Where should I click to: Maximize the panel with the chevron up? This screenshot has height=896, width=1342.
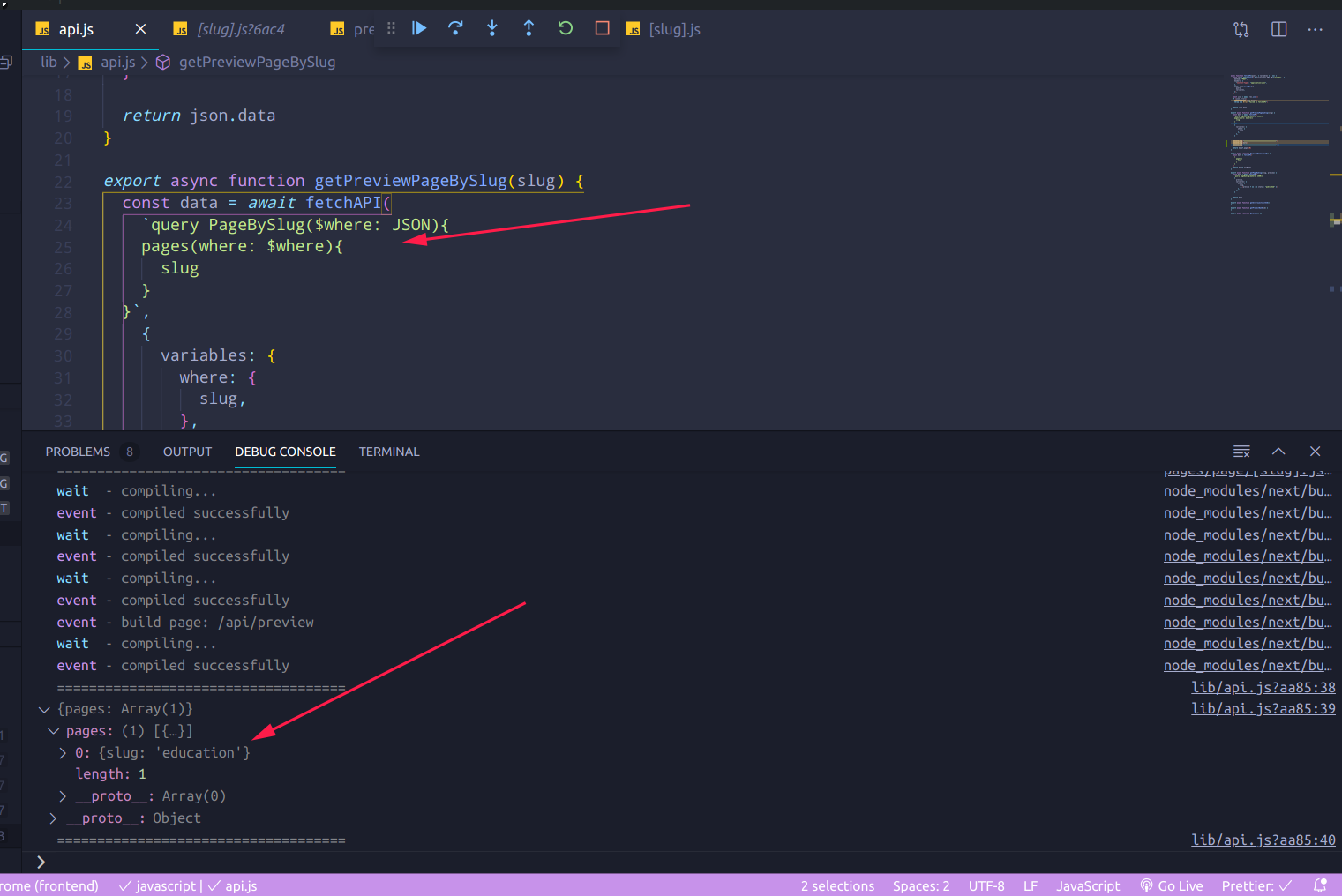click(1278, 452)
